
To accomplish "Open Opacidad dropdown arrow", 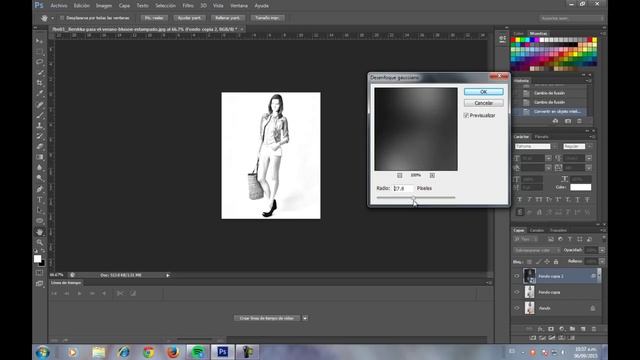I will pyautogui.click(x=602, y=250).
